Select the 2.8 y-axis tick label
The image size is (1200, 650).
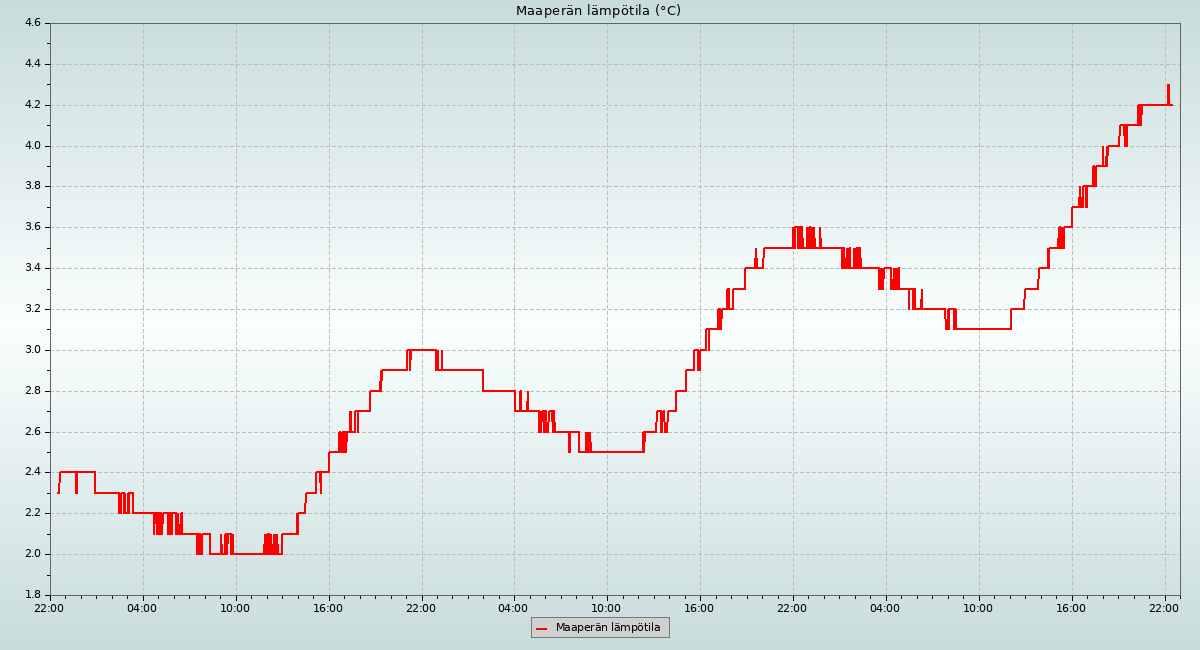(x=31, y=391)
